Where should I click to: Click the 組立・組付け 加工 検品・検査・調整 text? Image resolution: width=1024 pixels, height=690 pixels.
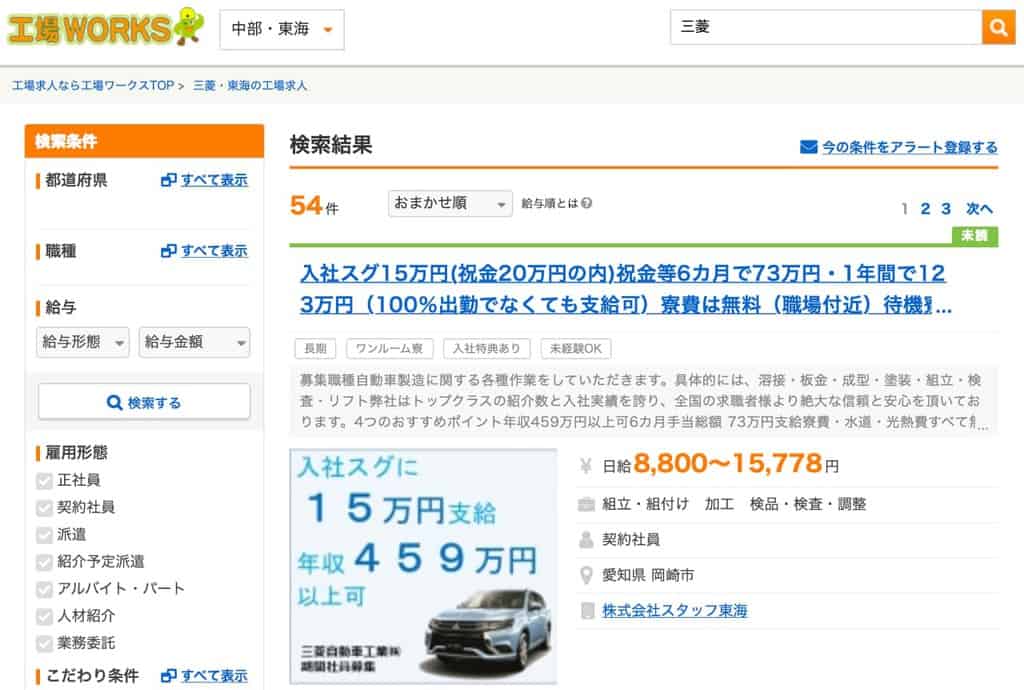[734, 504]
